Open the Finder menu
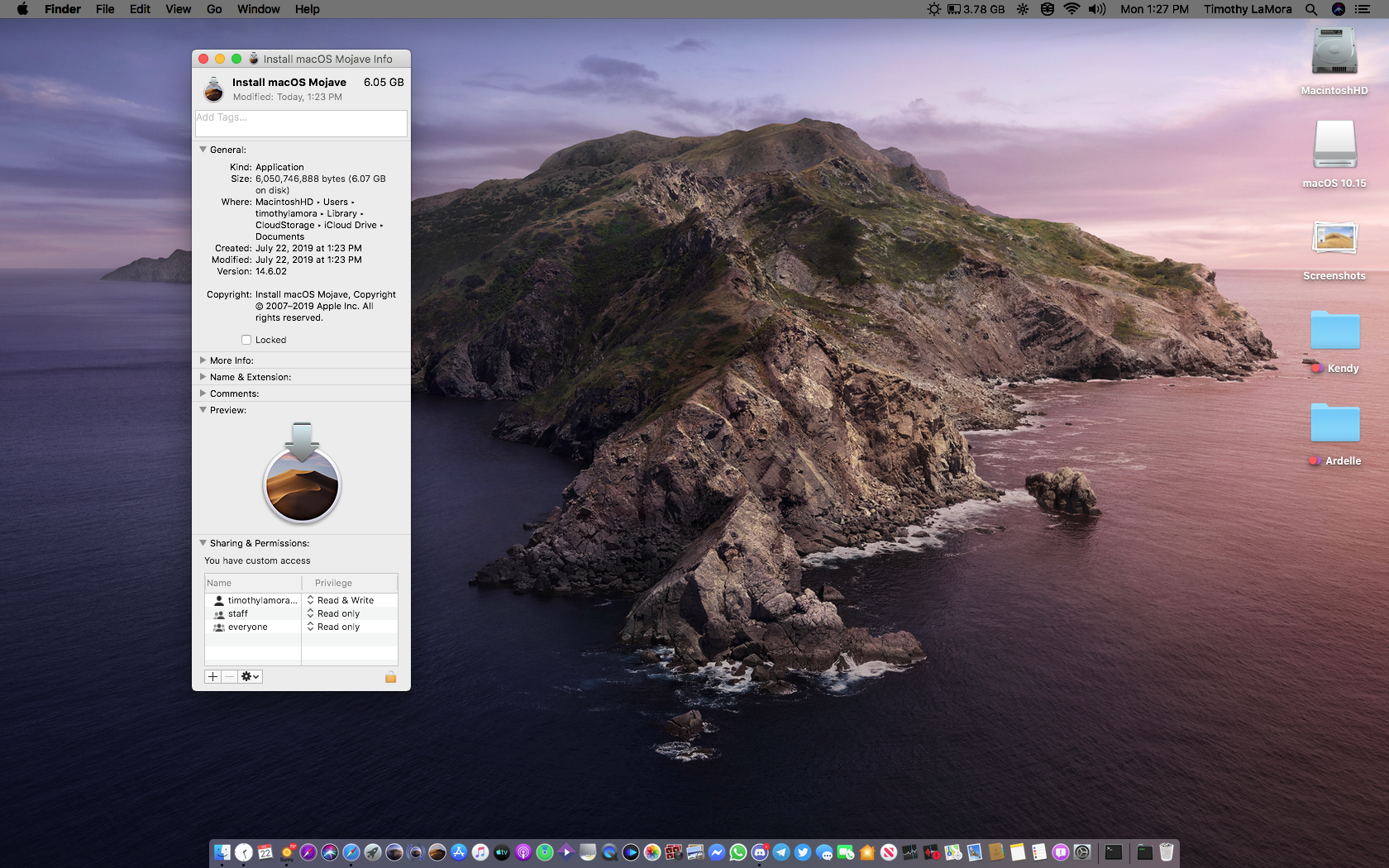1389x868 pixels. (x=63, y=9)
